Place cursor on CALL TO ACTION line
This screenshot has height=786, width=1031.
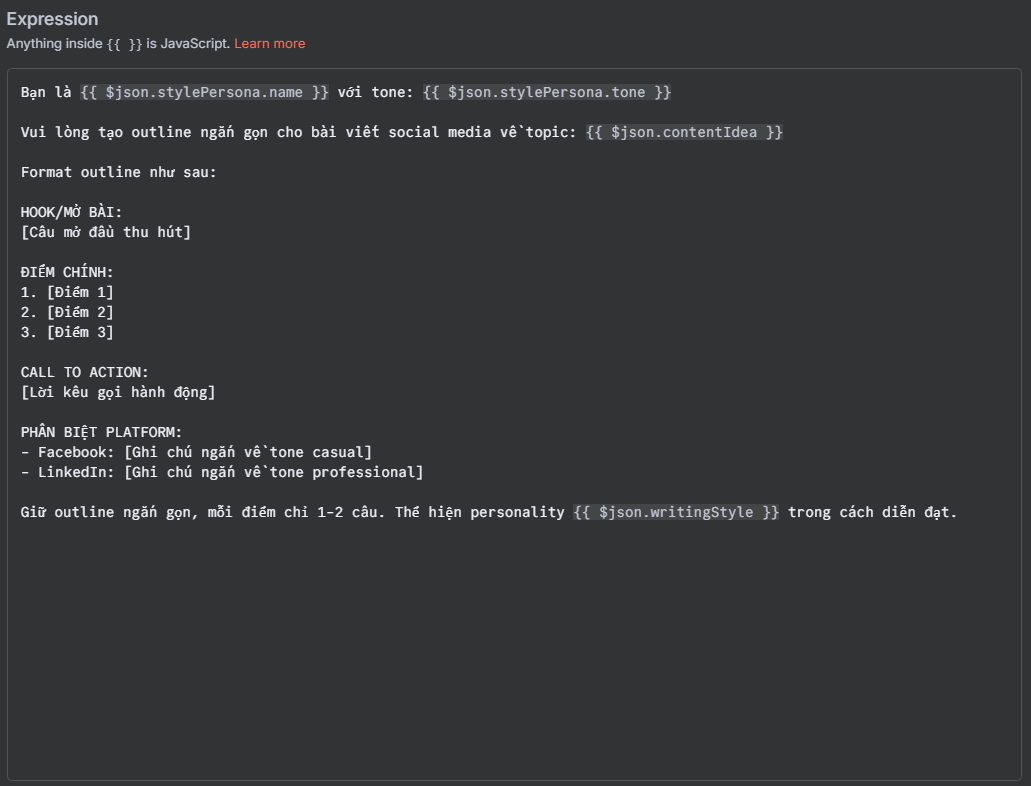click(x=84, y=372)
